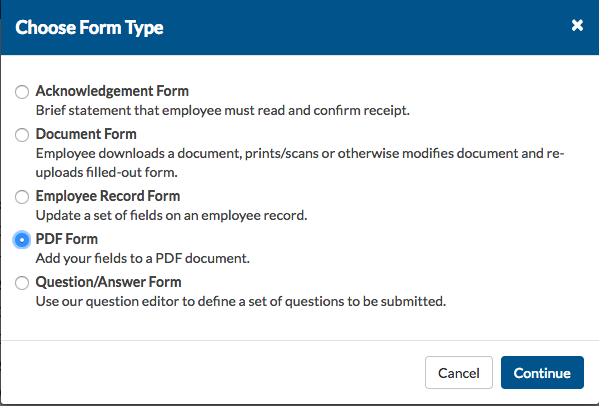
Task: Click the Choose Form Type header title
Action: [x=89, y=27]
